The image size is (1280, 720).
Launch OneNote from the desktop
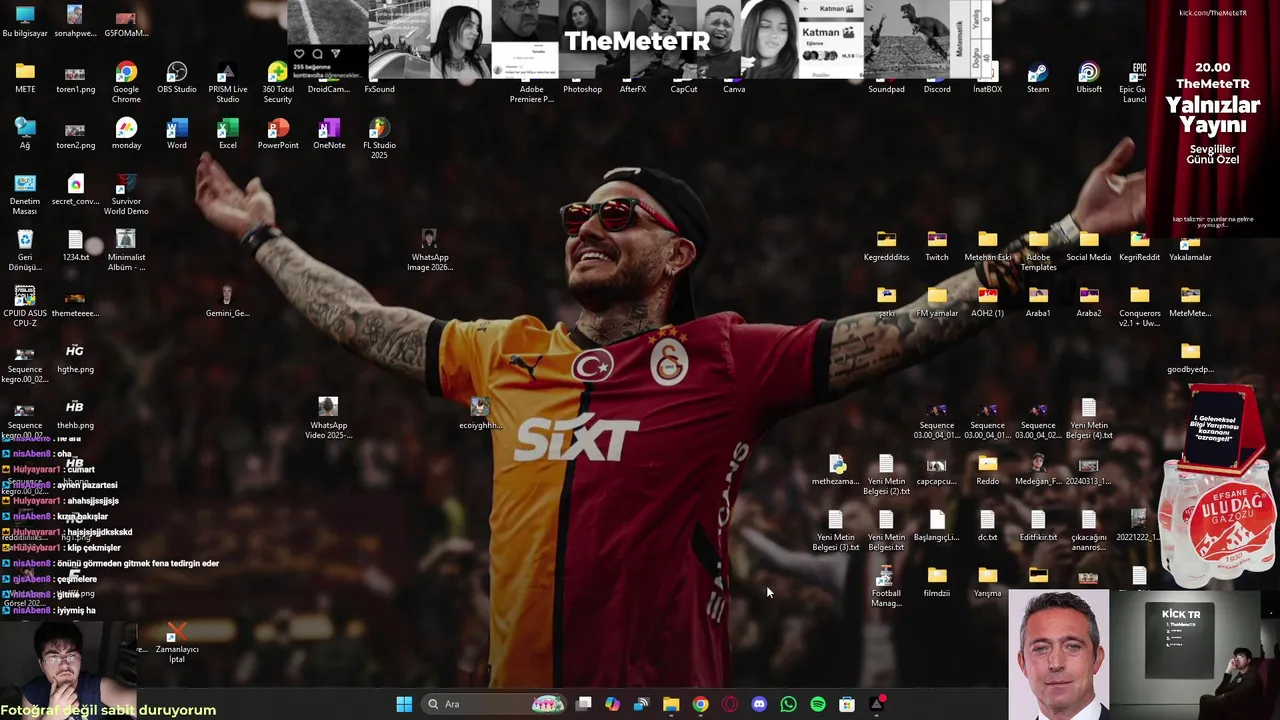329,133
